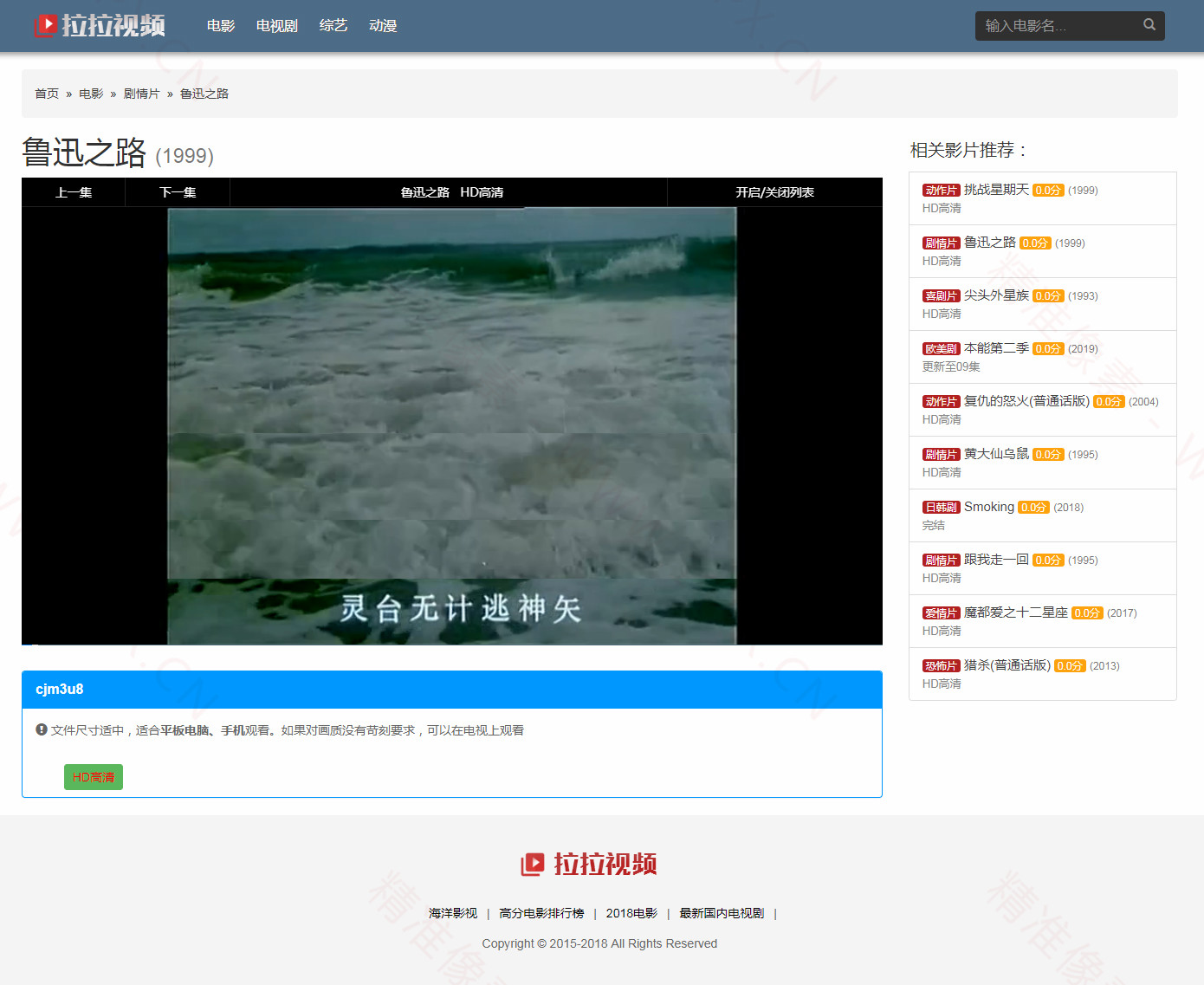Click inside the 输入电影名 search field

tap(1057, 26)
